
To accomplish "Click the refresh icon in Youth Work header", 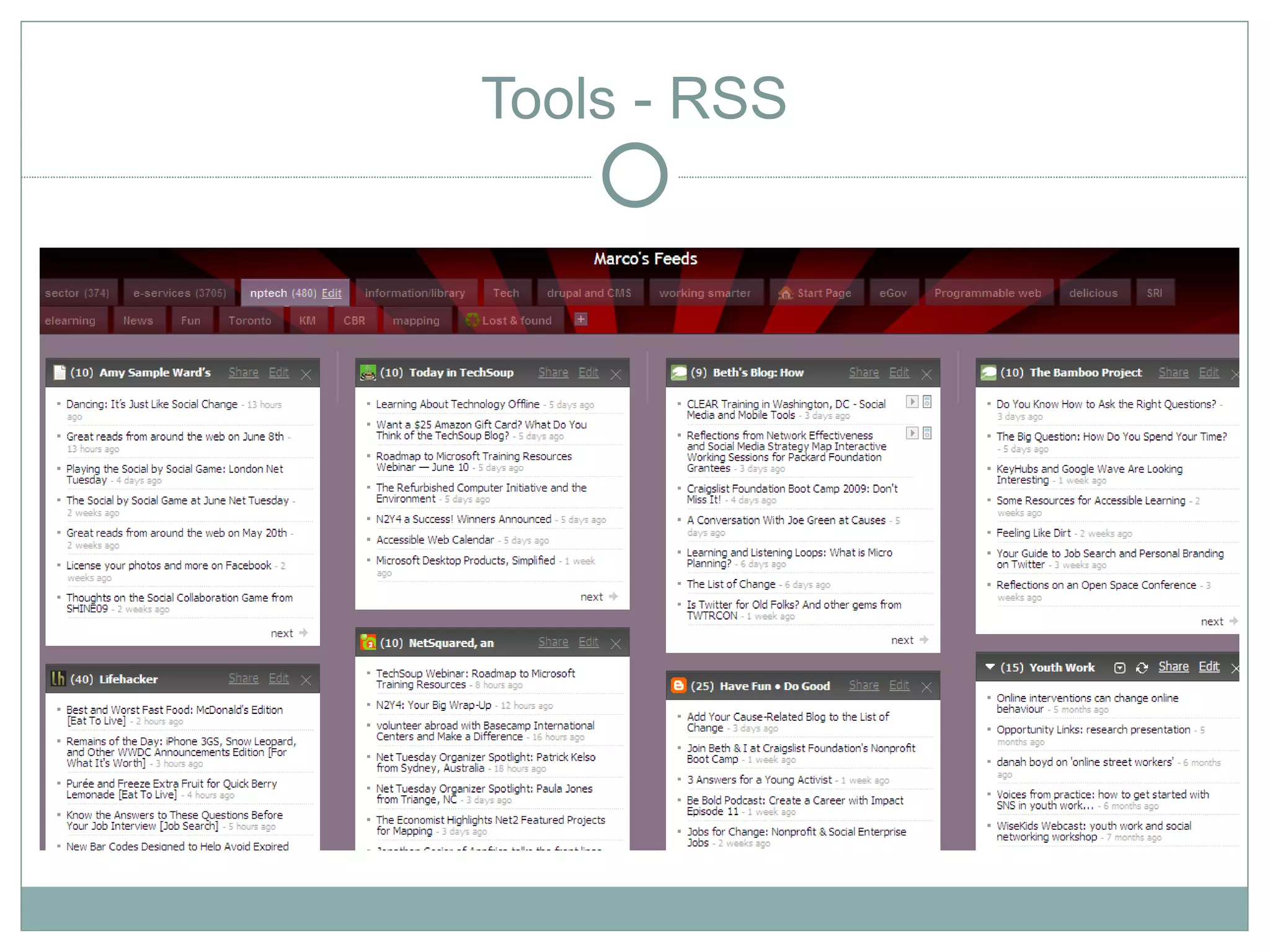I will tap(1142, 668).
